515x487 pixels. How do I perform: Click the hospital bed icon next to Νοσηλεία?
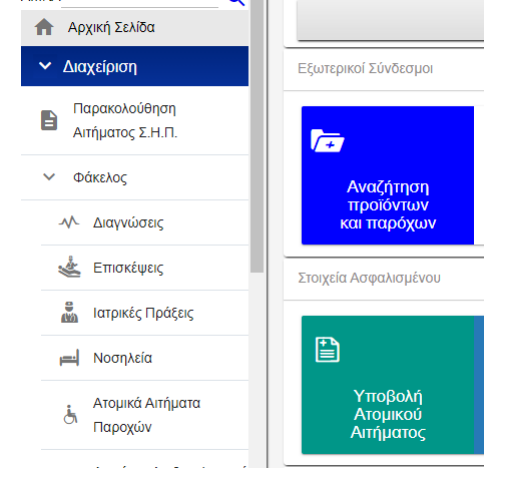point(69,358)
